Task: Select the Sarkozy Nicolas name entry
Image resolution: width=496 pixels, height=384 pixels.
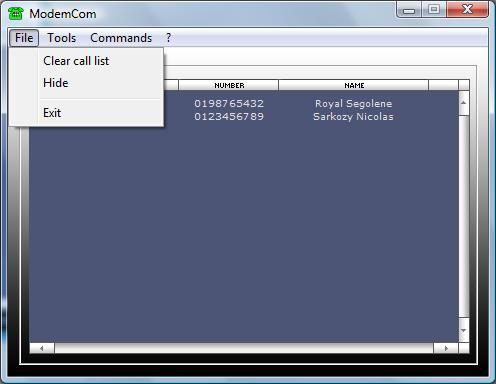Action: [353, 117]
